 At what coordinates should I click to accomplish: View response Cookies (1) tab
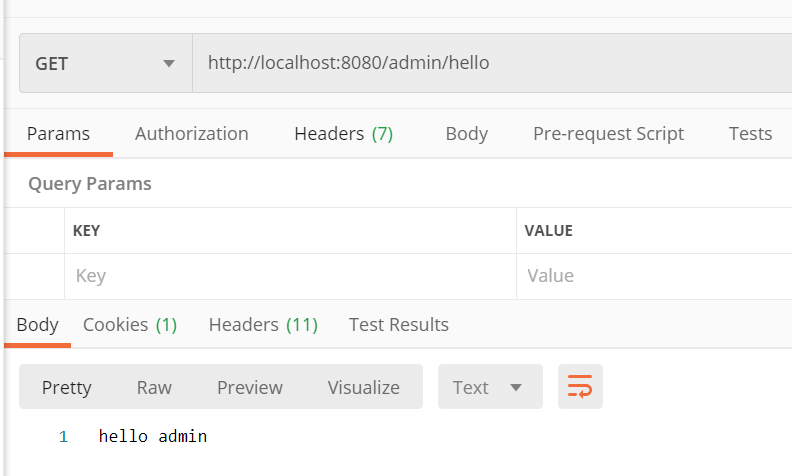(130, 325)
